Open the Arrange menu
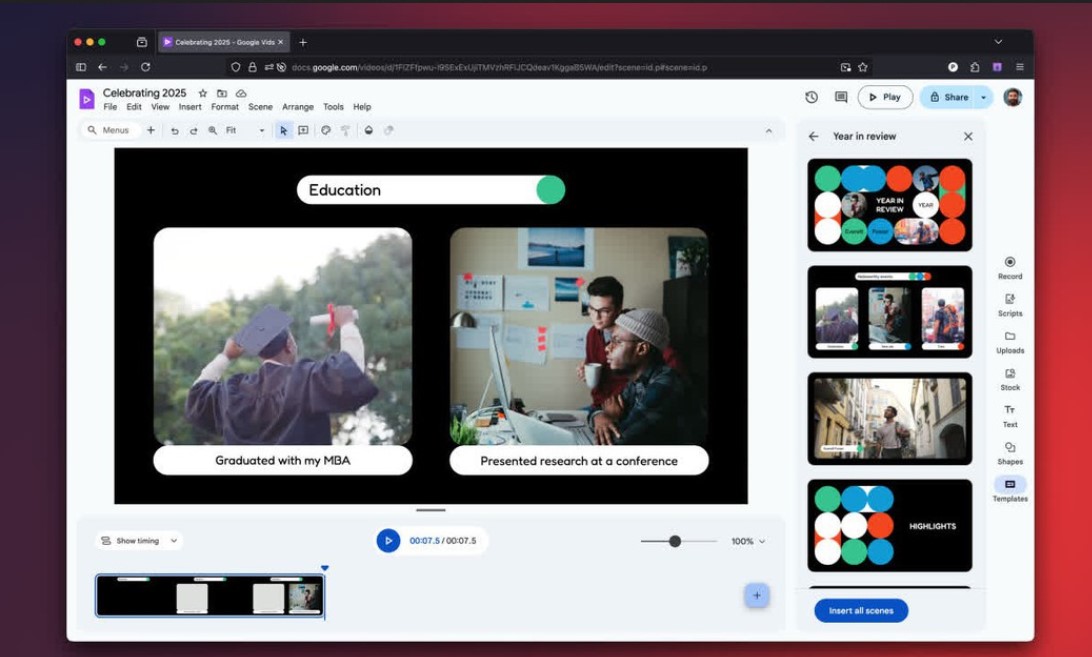This screenshot has width=1092, height=657. (297, 107)
